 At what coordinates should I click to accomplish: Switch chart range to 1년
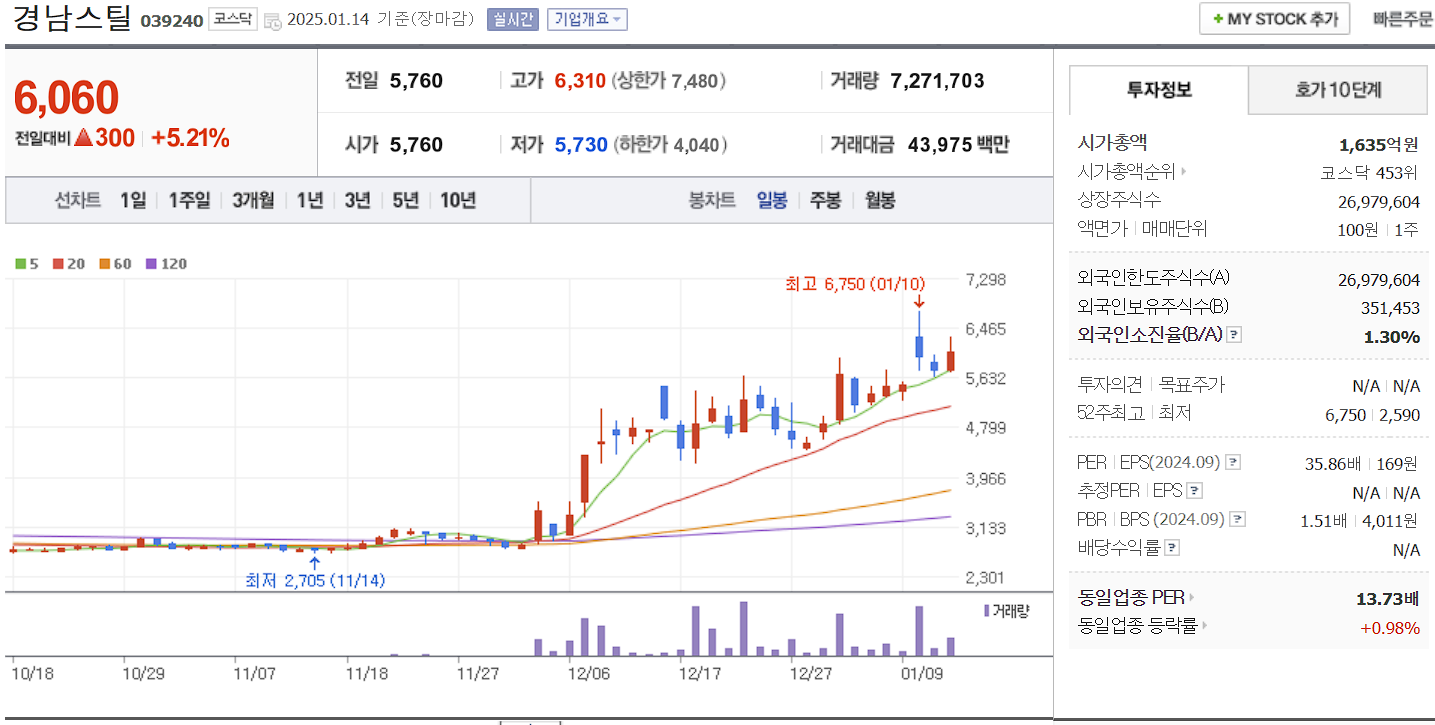click(309, 200)
